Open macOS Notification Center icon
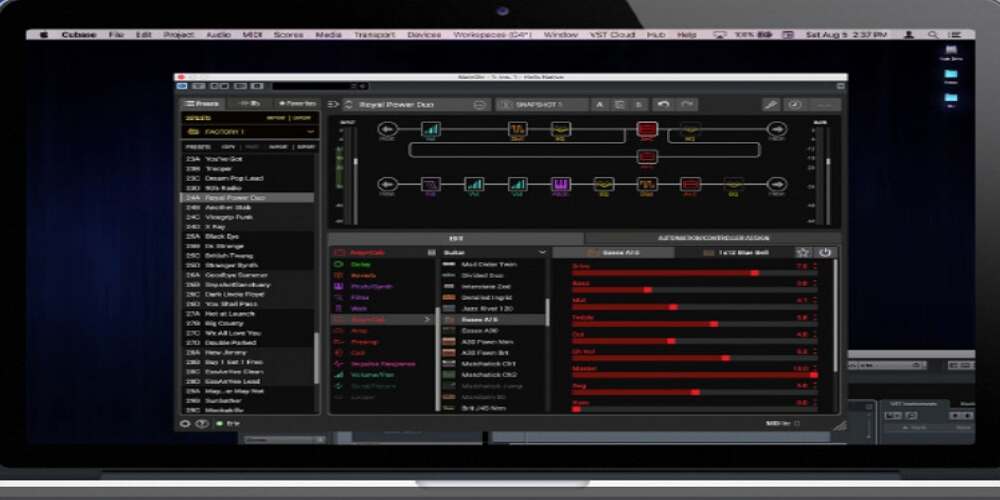 coord(955,34)
